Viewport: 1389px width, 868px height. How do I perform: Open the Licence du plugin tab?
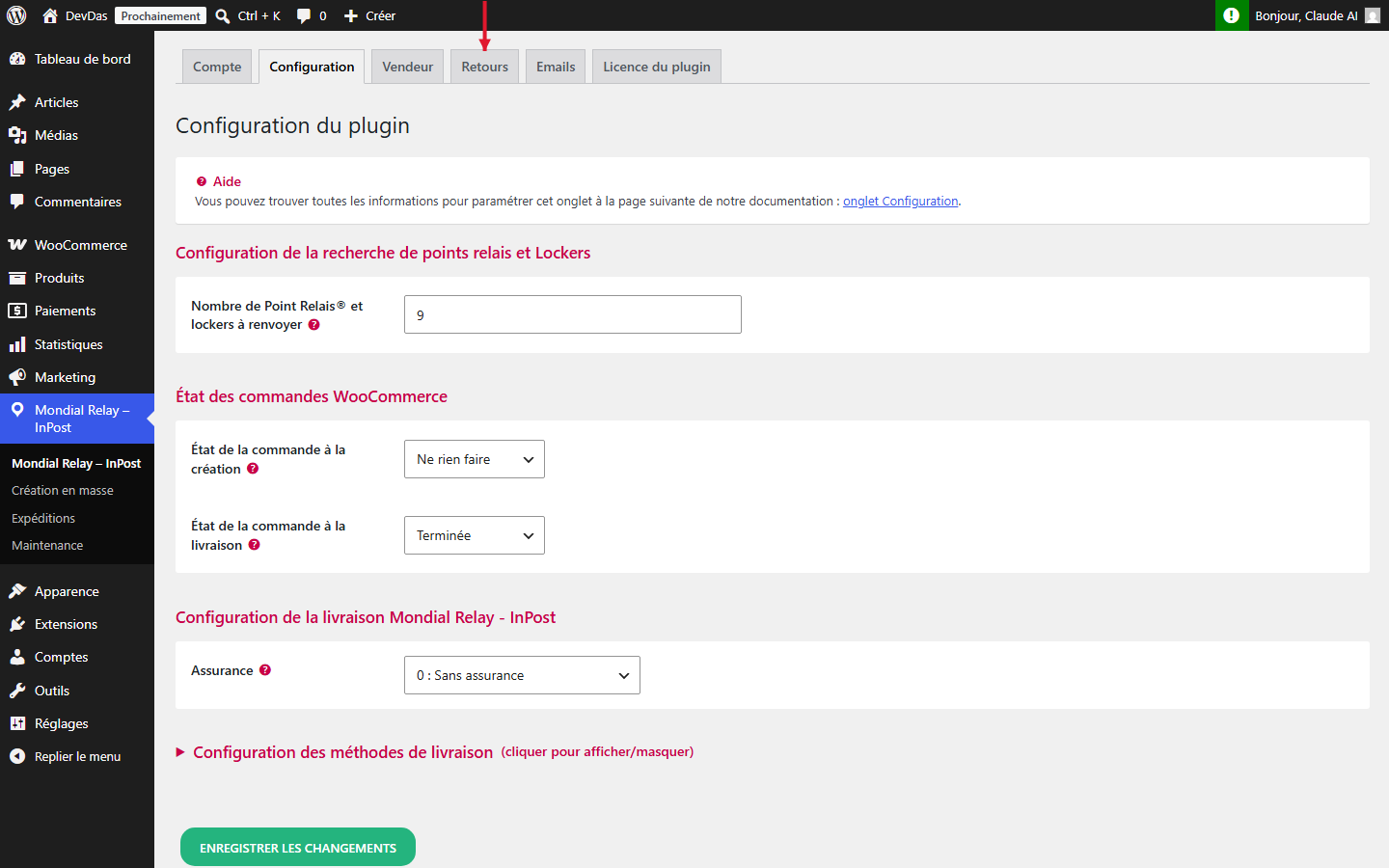coord(657,67)
